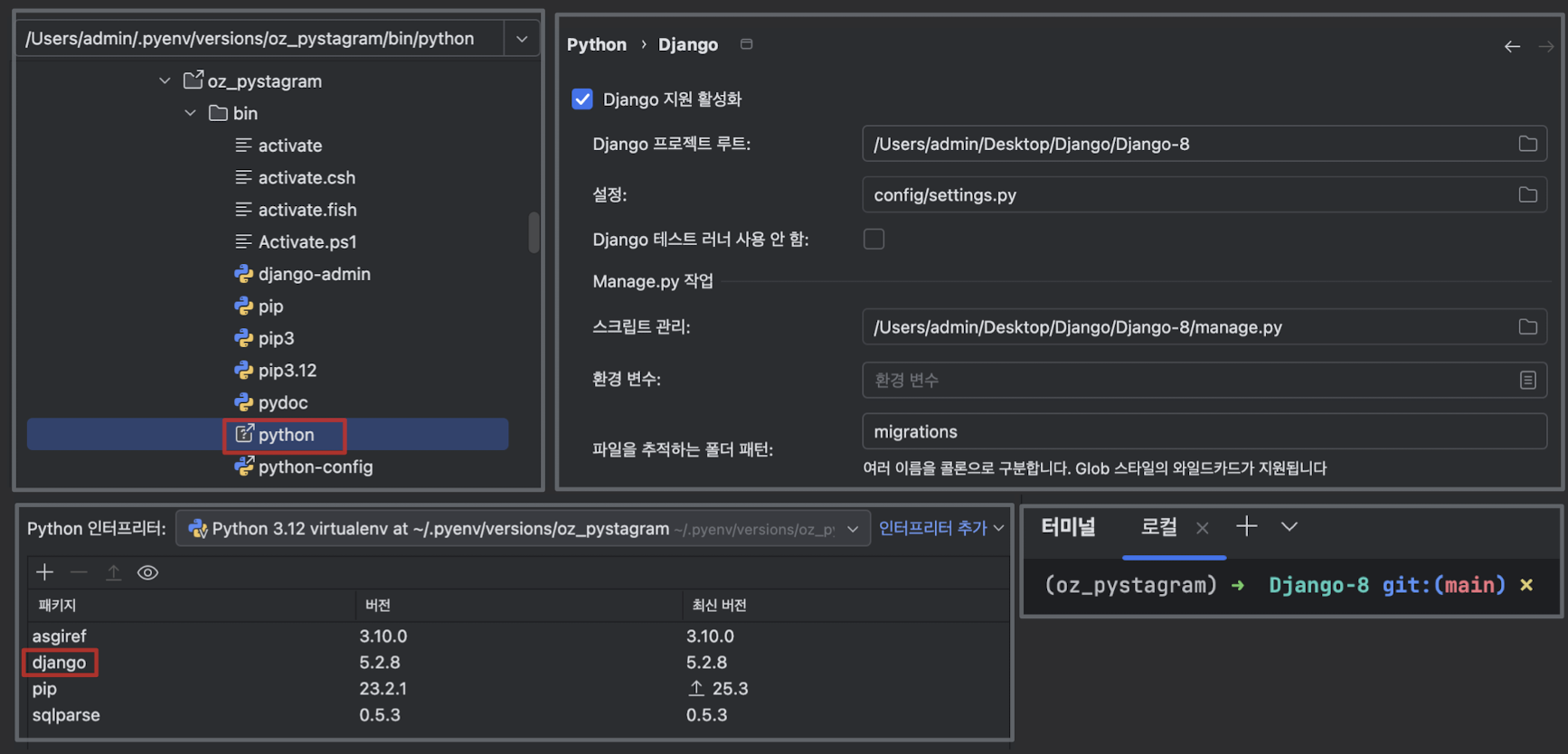Click the 버전 column header
The image size is (1568, 754).
pos(519,605)
